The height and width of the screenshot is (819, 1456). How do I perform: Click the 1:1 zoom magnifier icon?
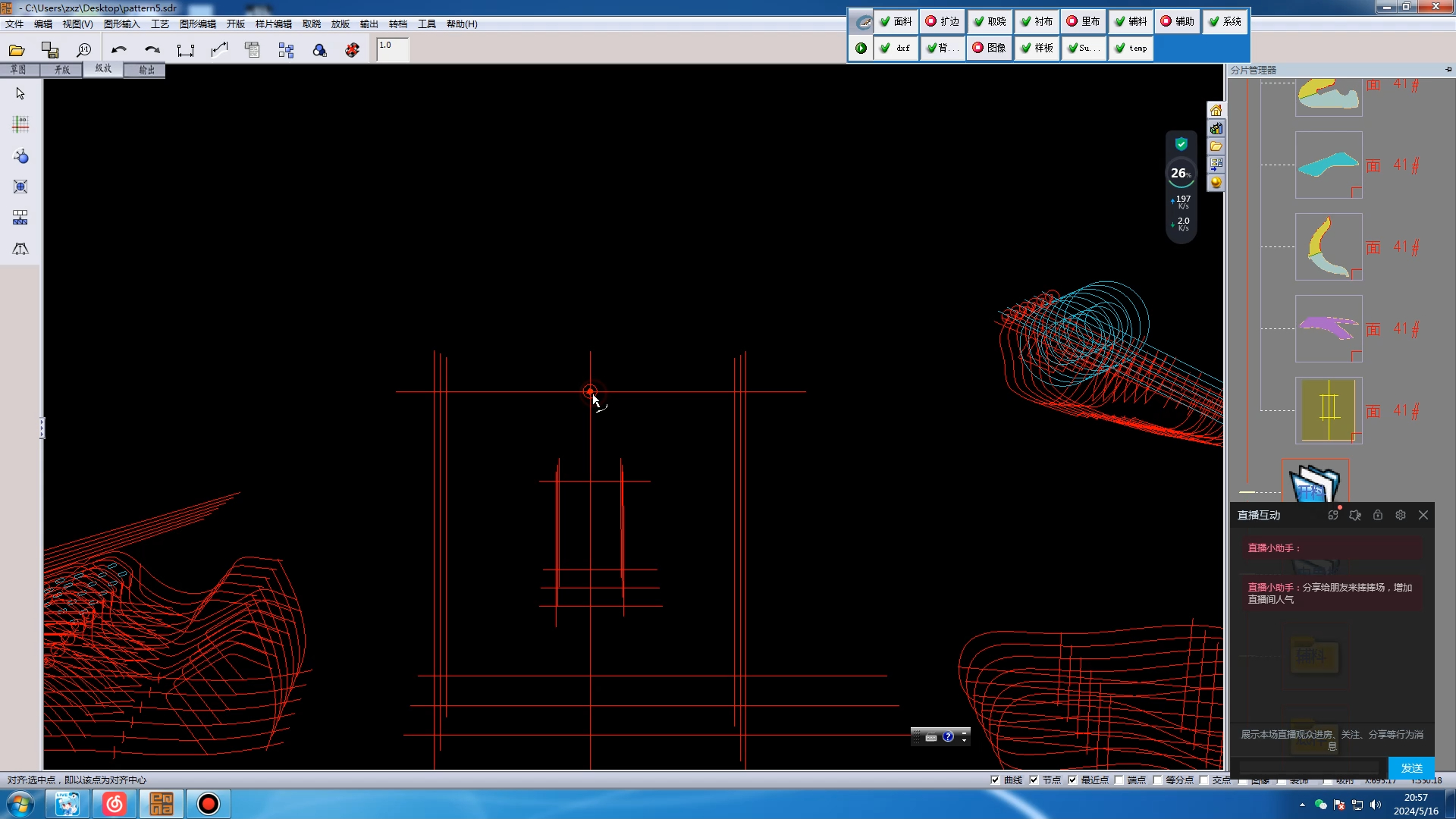tap(83, 50)
